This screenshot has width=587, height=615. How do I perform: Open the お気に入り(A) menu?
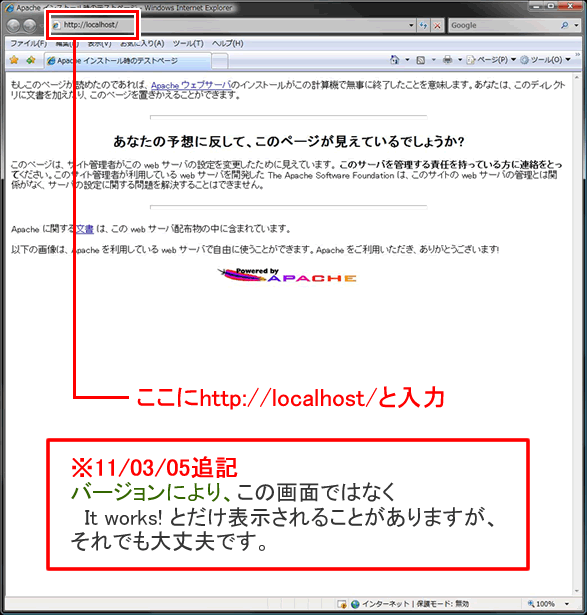pyautogui.click(x=142, y=43)
